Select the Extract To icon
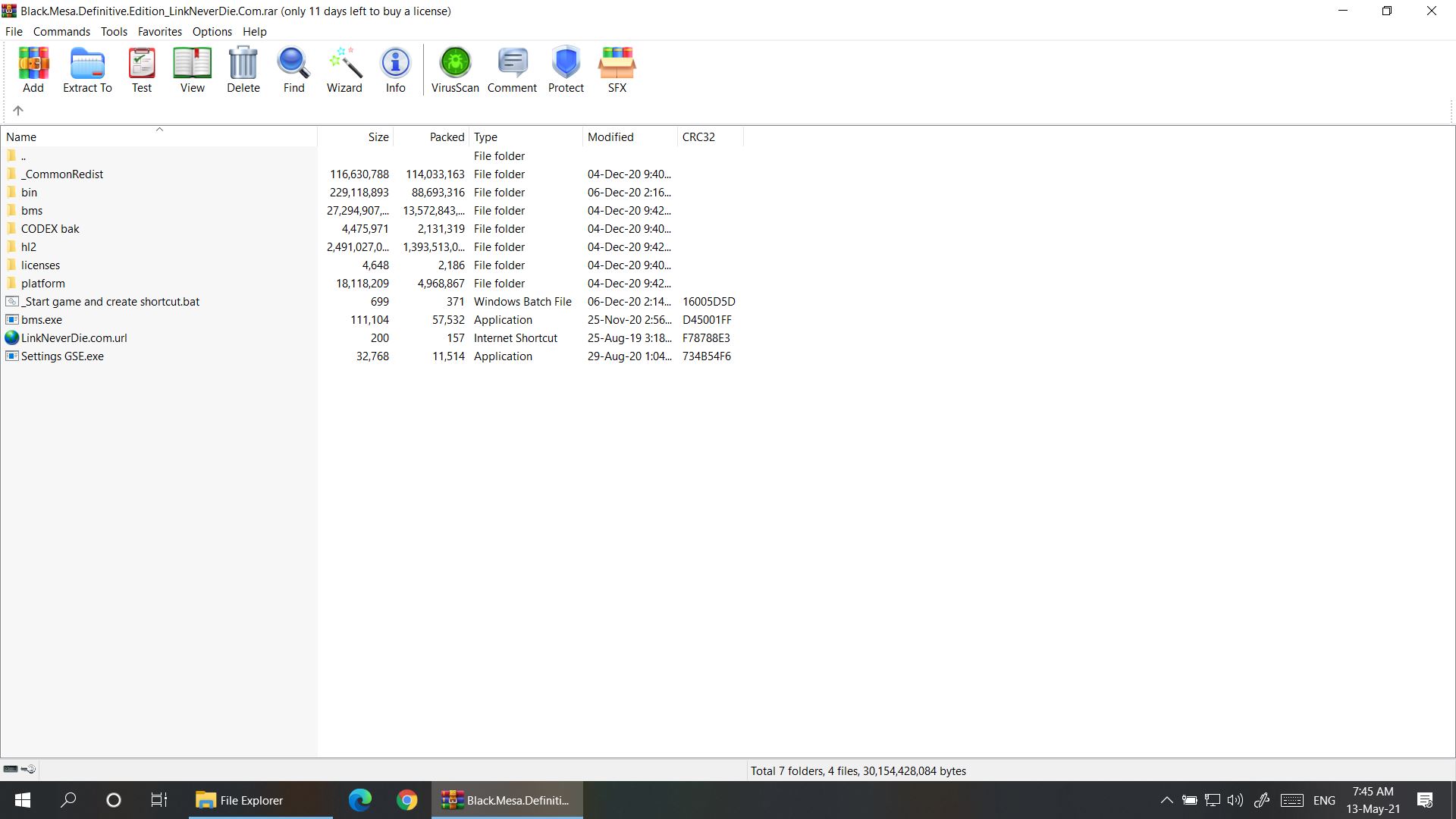The width and height of the screenshot is (1456, 819). 87,71
